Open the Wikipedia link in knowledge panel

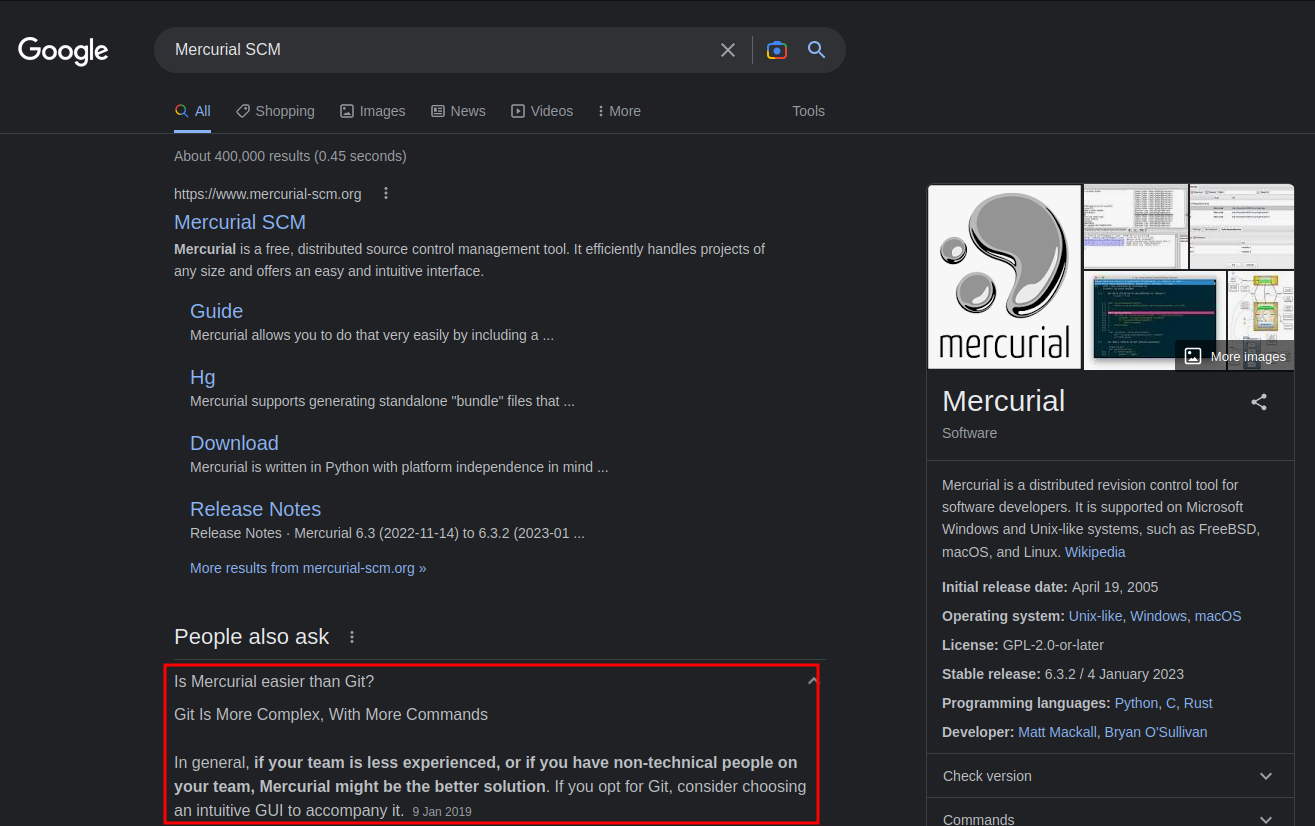point(1095,552)
